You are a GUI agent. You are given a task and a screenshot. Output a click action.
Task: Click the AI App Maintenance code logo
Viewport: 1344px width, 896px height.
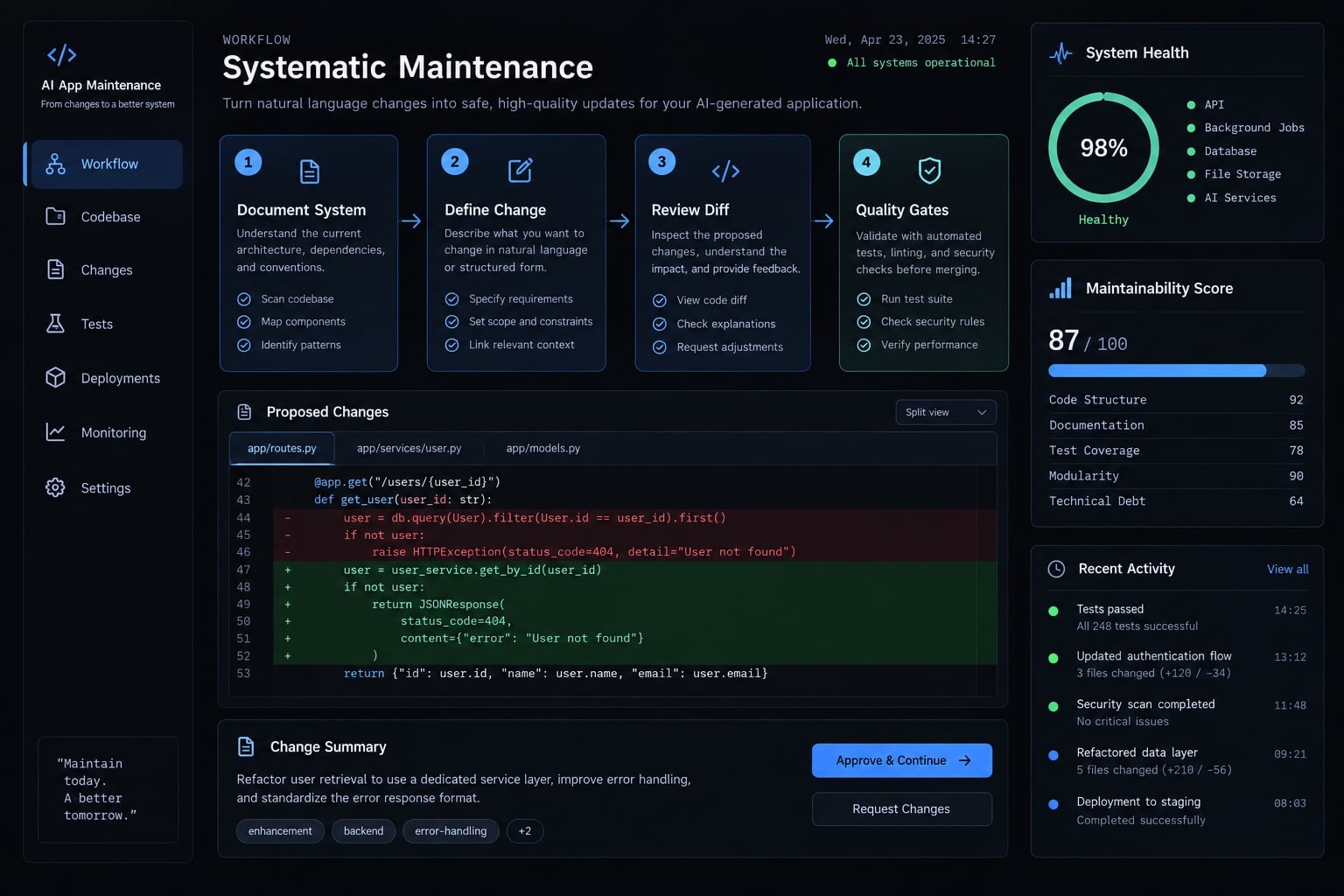[x=61, y=55]
